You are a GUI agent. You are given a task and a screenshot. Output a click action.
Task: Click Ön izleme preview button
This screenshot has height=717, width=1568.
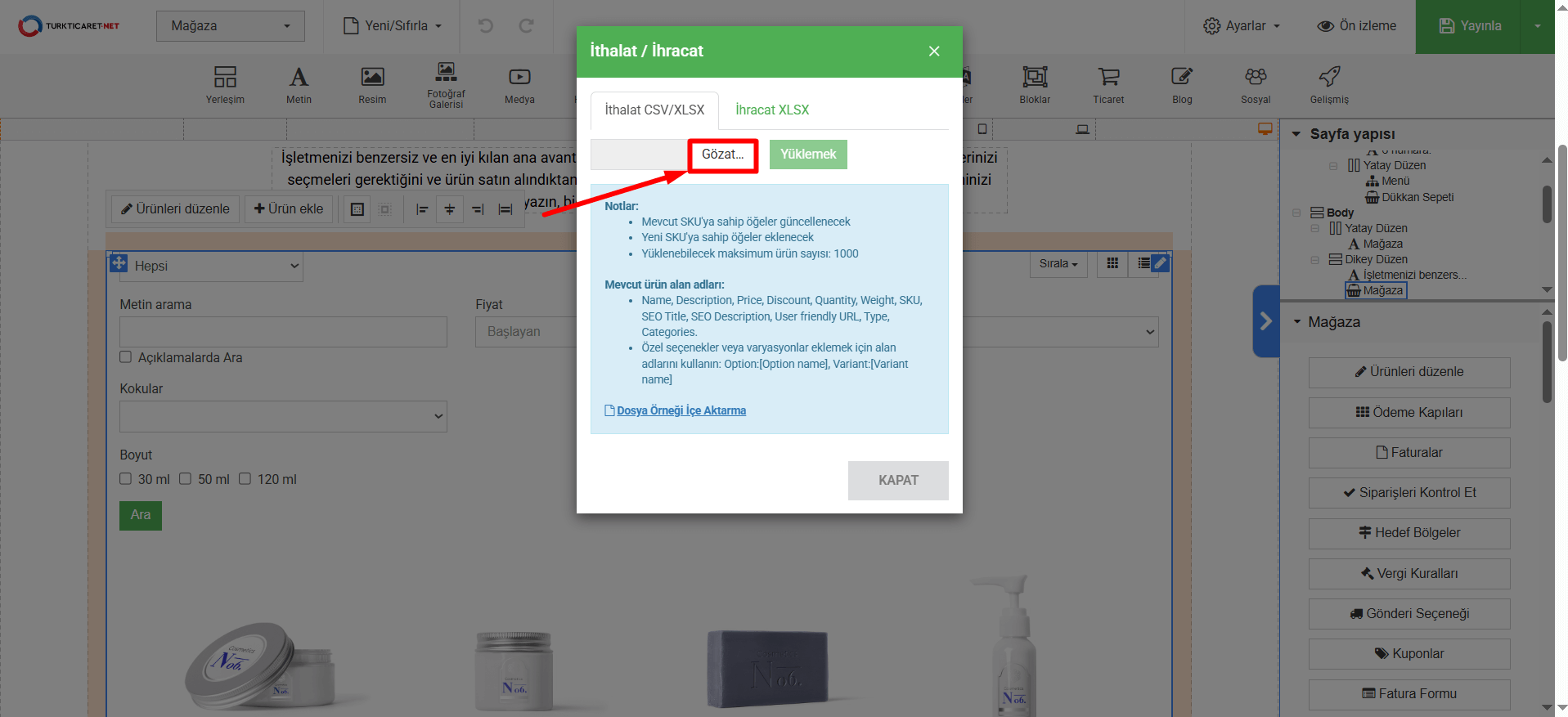tap(1357, 26)
